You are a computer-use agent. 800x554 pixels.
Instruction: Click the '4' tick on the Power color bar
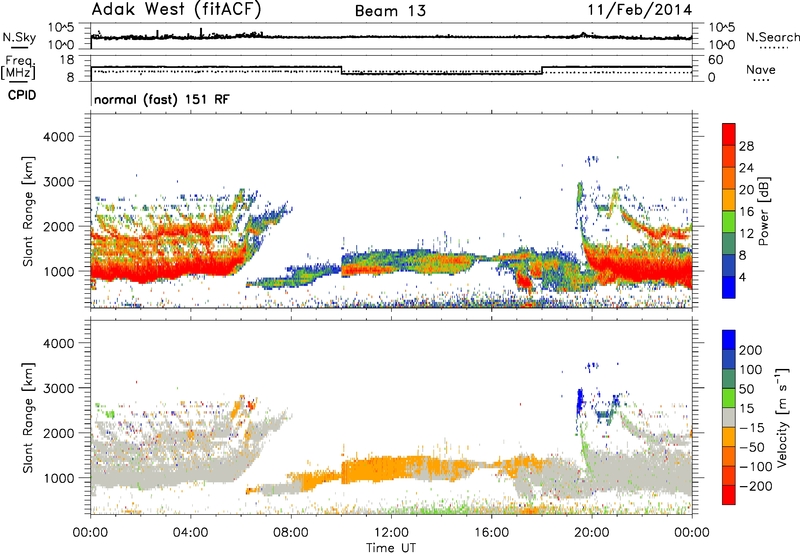coord(742,277)
